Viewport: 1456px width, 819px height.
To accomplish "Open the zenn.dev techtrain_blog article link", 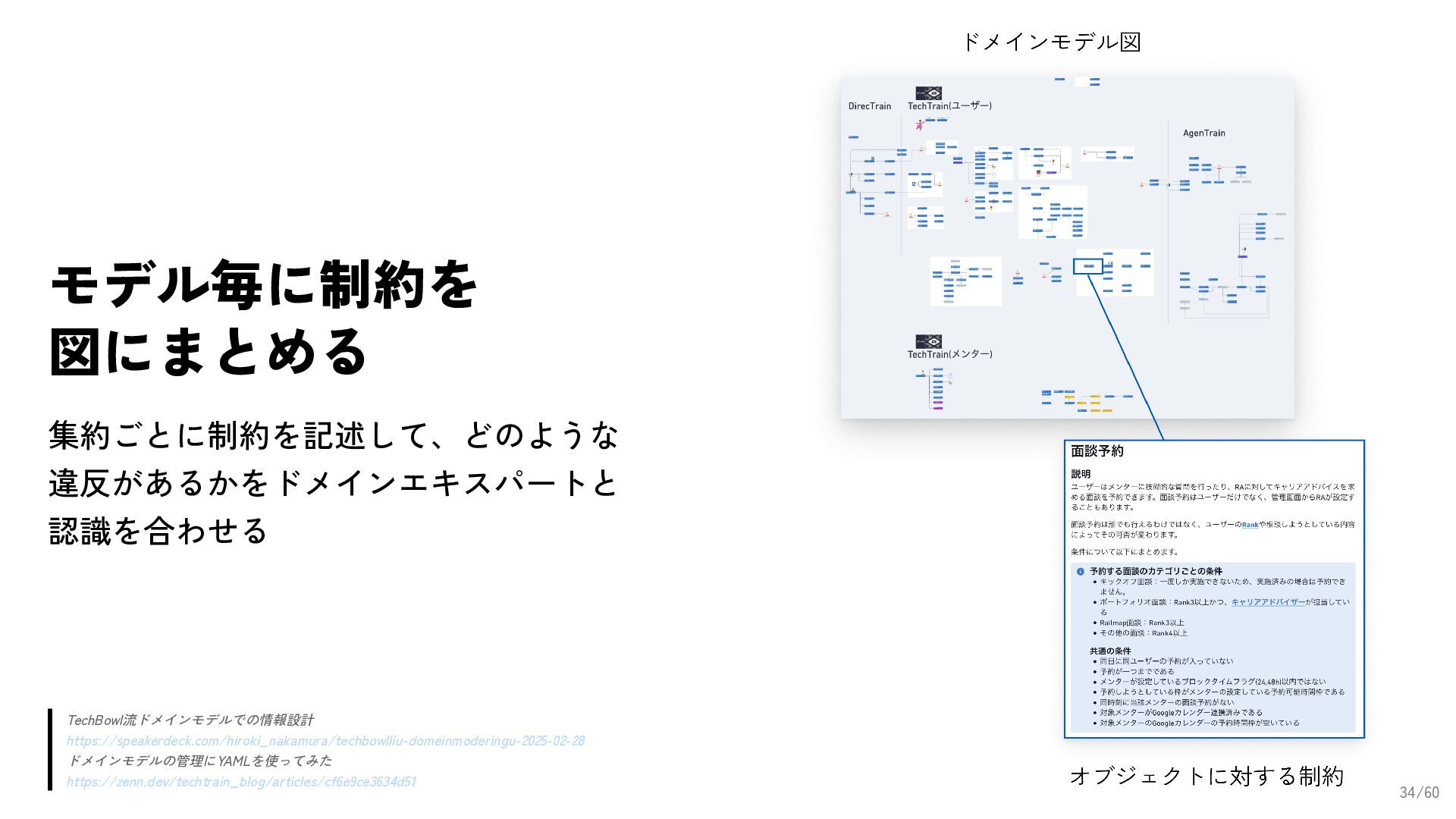I will [x=241, y=782].
